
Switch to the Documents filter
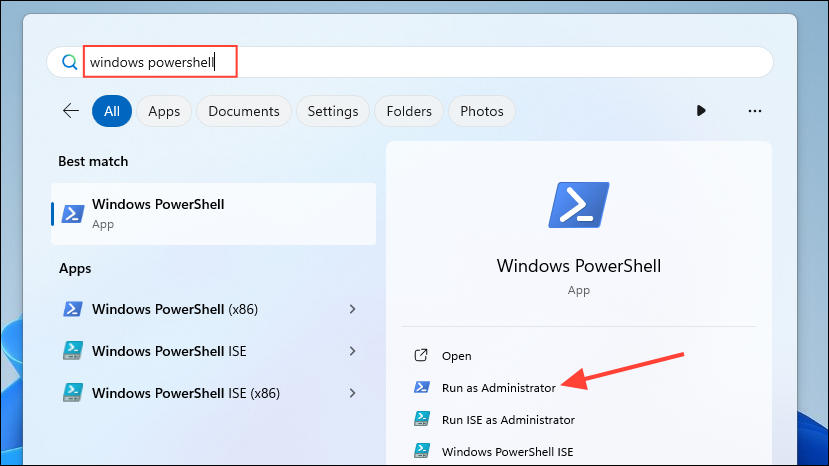244,111
